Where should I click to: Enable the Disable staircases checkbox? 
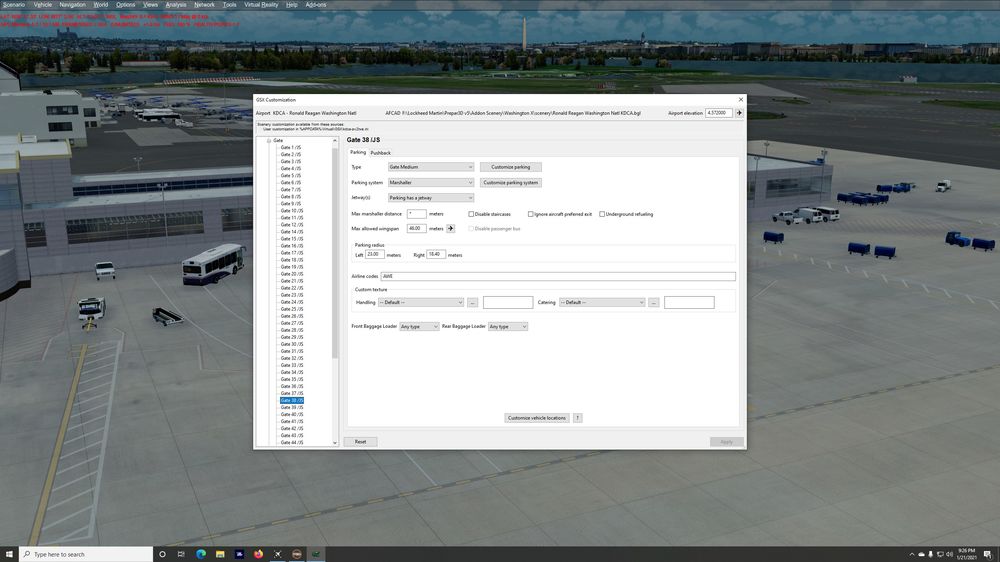pos(471,214)
